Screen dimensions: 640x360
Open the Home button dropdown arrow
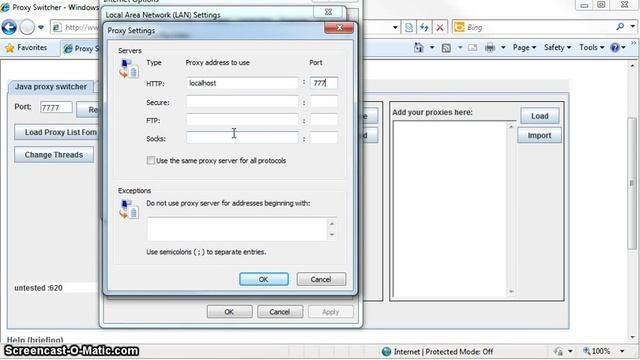[x=432, y=48]
